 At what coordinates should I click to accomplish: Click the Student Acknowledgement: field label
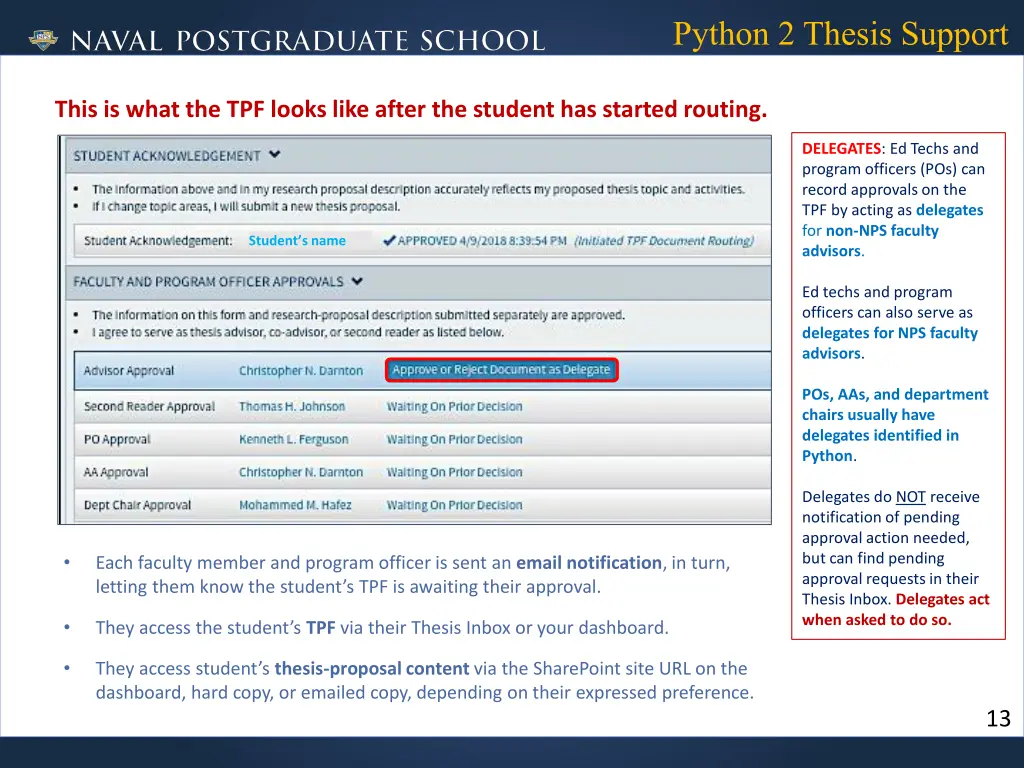tap(158, 240)
